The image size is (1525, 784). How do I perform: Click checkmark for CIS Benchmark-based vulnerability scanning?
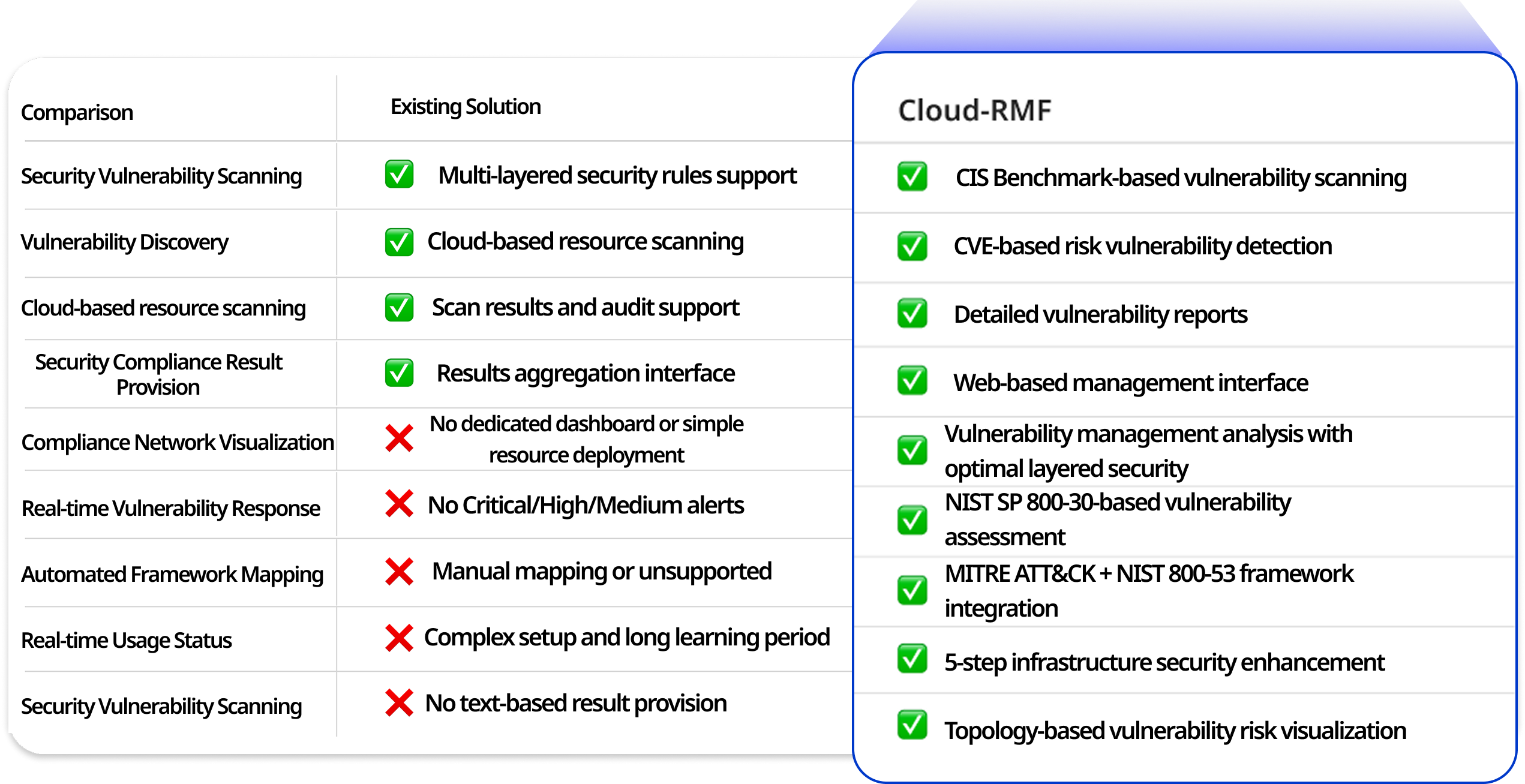pos(912,176)
